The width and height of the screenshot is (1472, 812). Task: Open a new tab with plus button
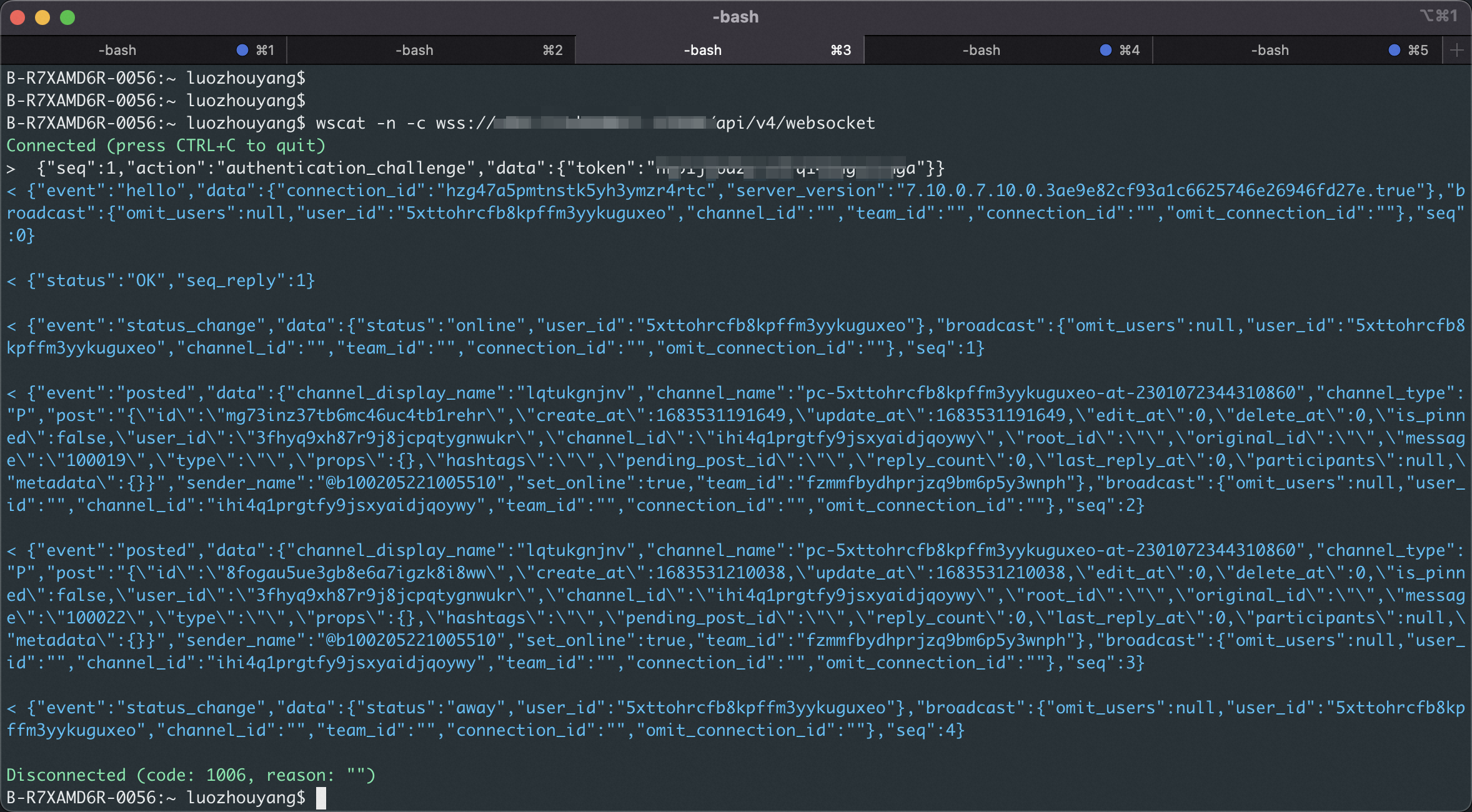[1456, 50]
